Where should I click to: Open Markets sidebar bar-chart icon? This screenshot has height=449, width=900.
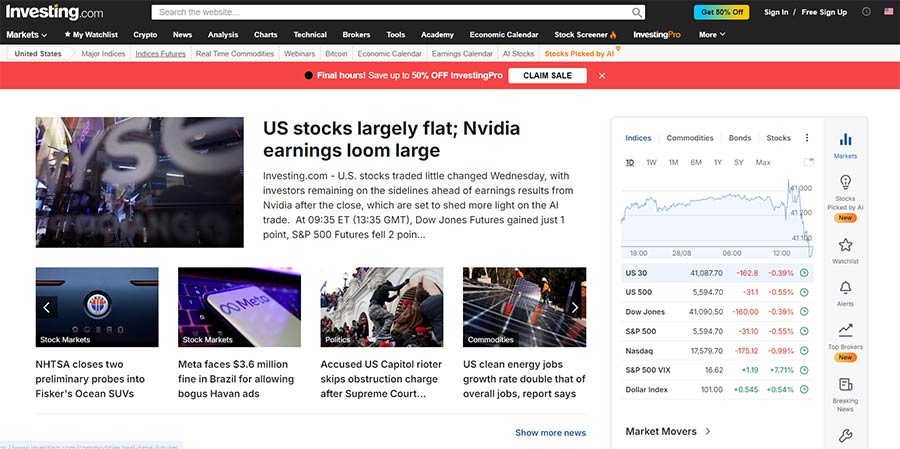pos(845,140)
